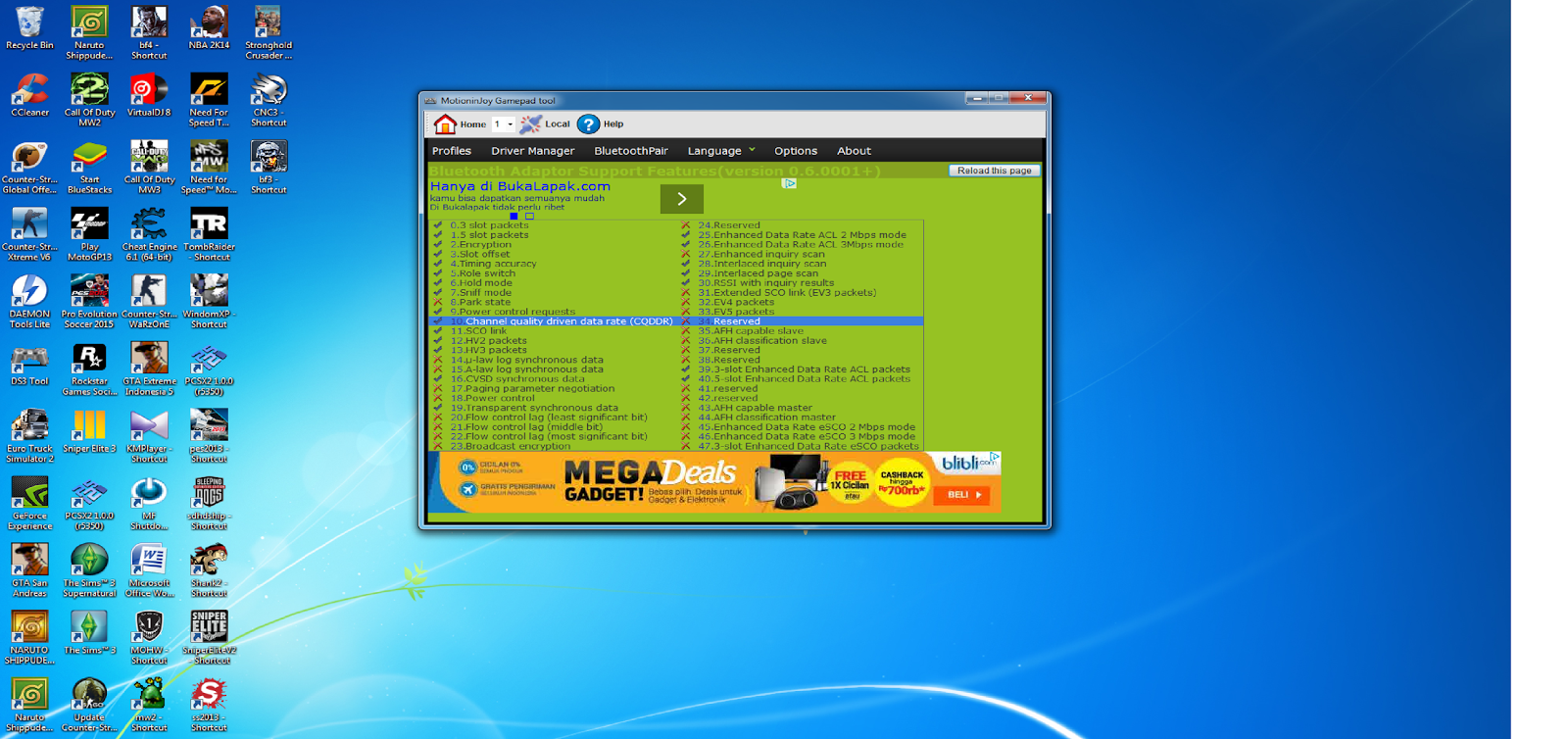Open the Options tab
The image size is (1568, 739).
[796, 151]
